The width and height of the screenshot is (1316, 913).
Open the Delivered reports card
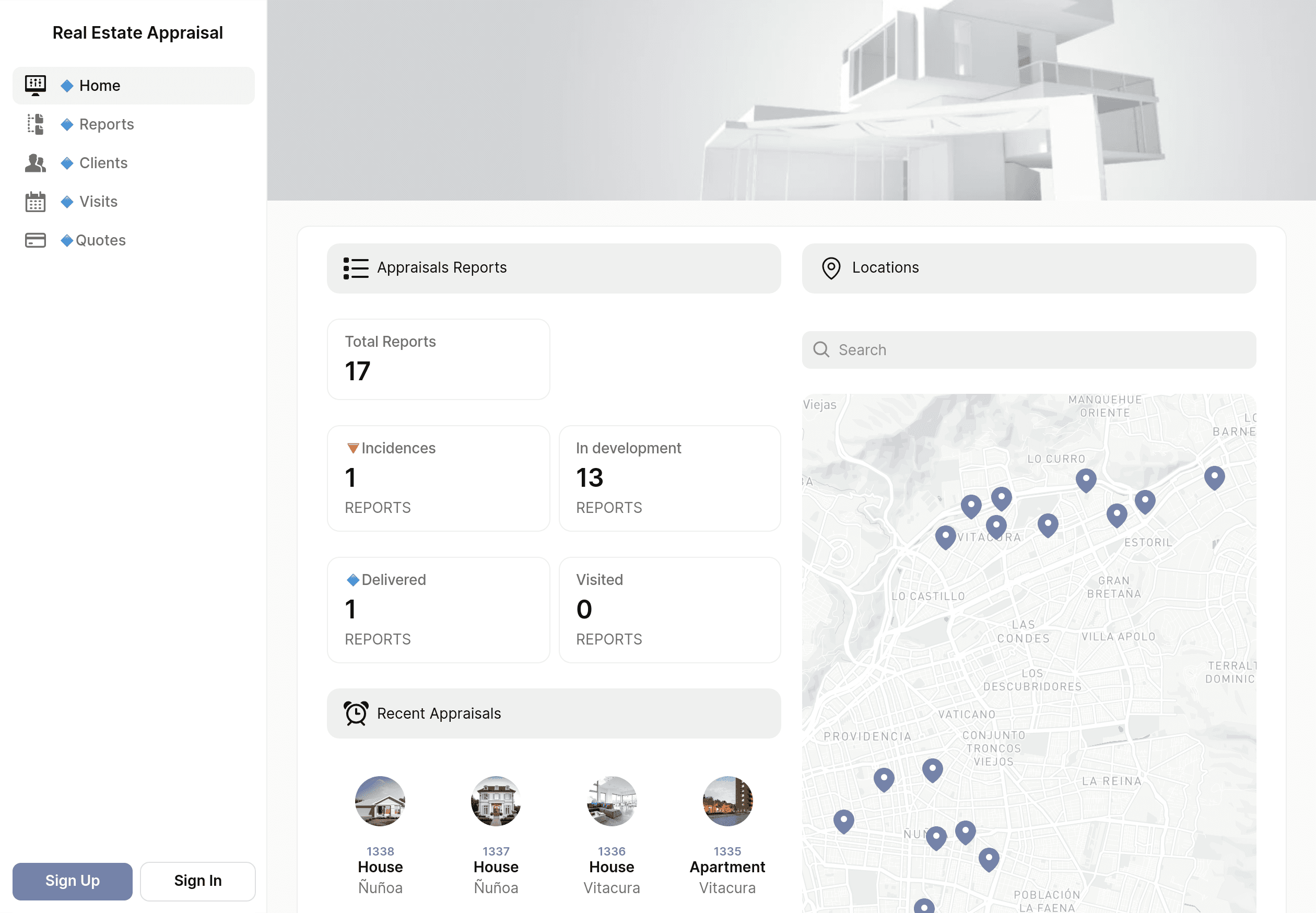(x=439, y=610)
